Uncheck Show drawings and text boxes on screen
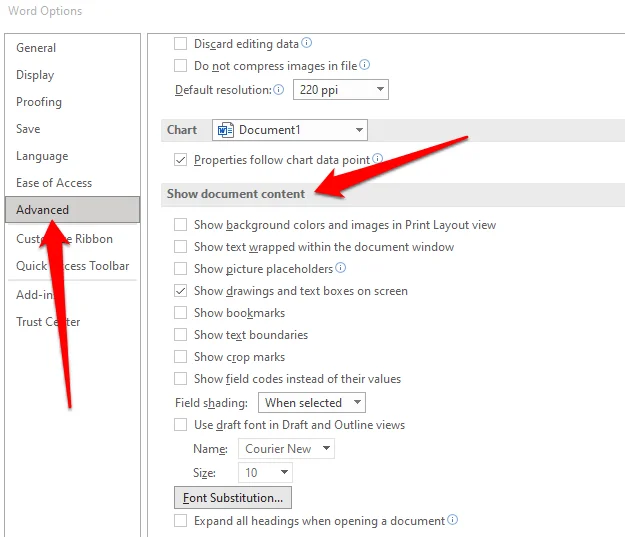This screenshot has width=625, height=537. pyautogui.click(x=181, y=291)
